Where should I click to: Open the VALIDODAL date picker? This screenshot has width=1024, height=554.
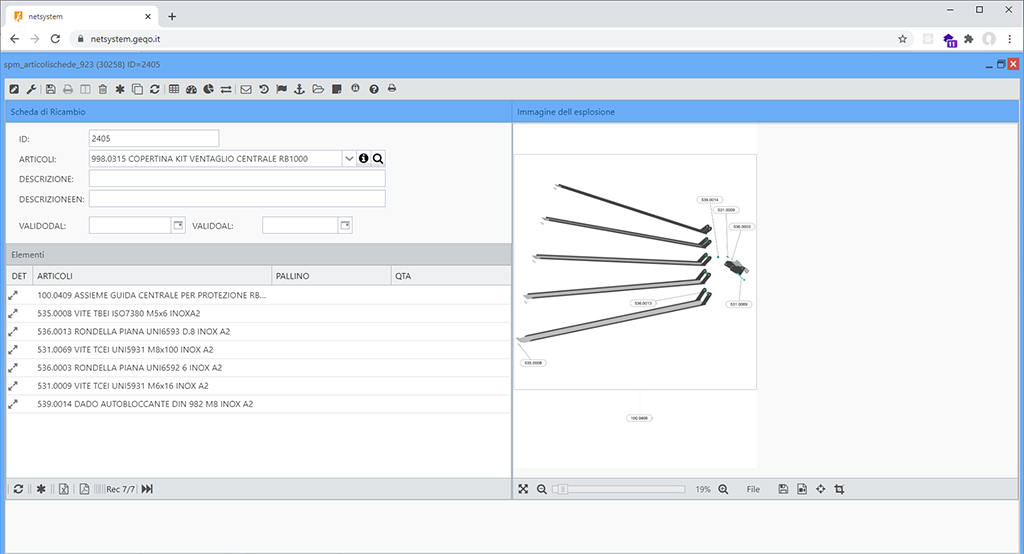tap(178, 225)
